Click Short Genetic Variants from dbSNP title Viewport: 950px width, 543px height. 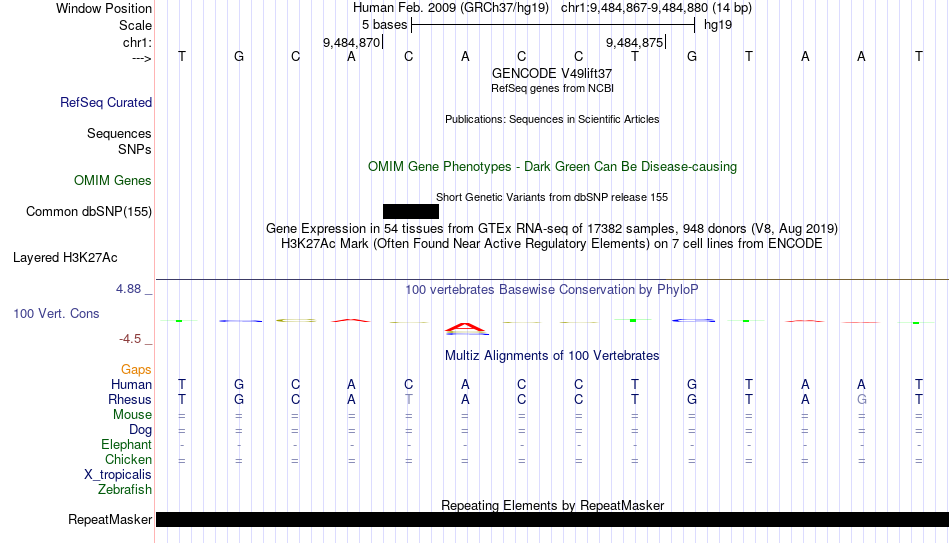552,198
